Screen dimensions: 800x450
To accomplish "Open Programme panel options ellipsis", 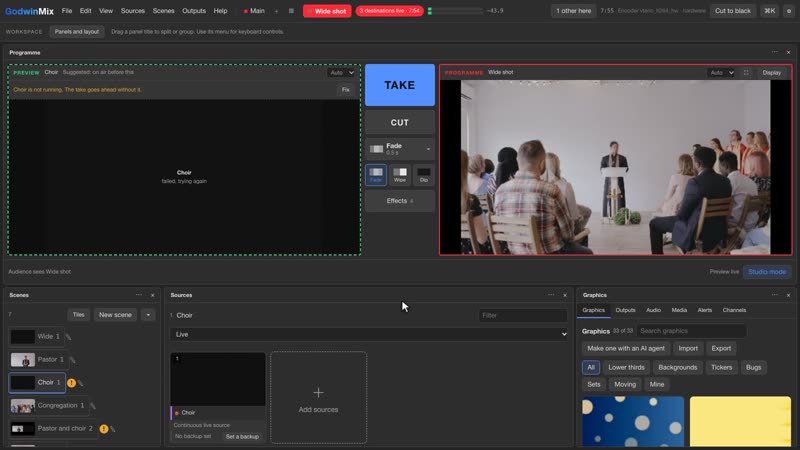I will click(775, 52).
